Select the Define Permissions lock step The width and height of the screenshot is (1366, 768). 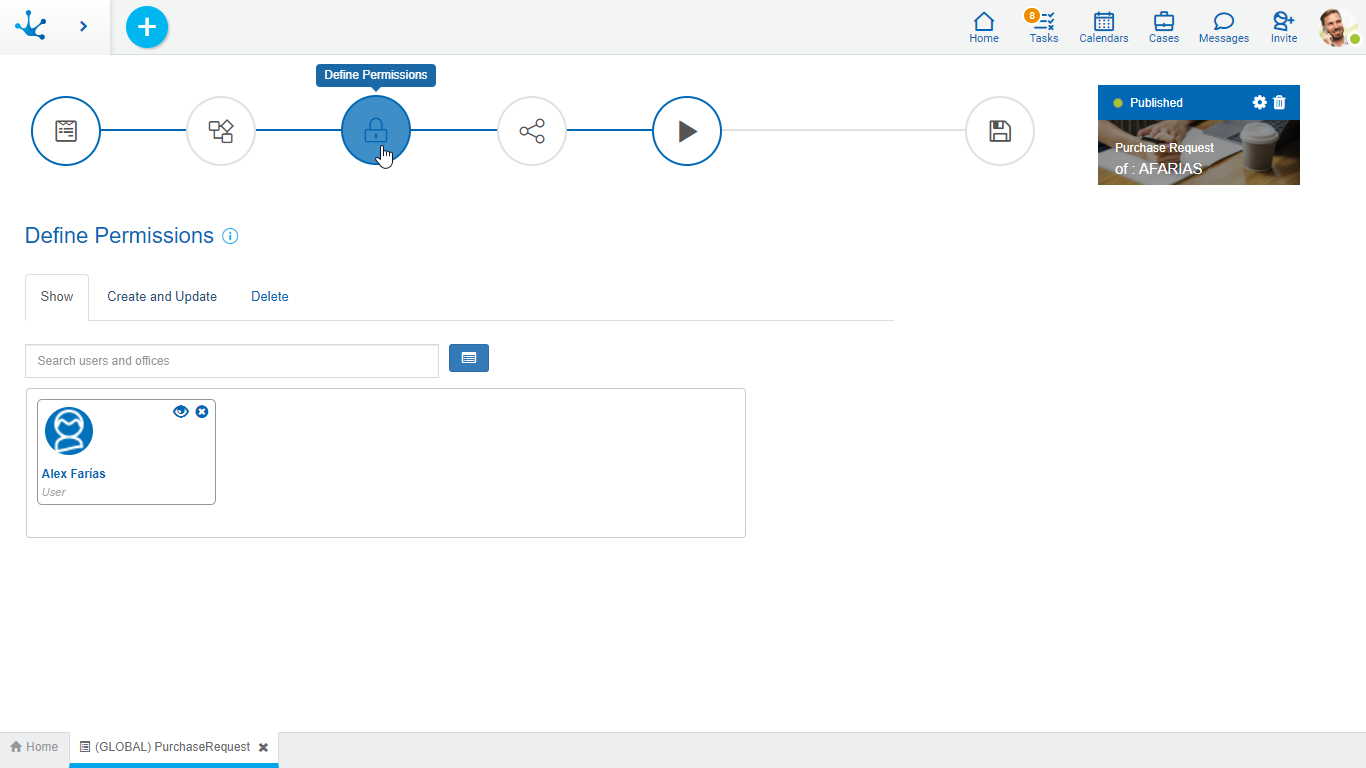pos(376,131)
